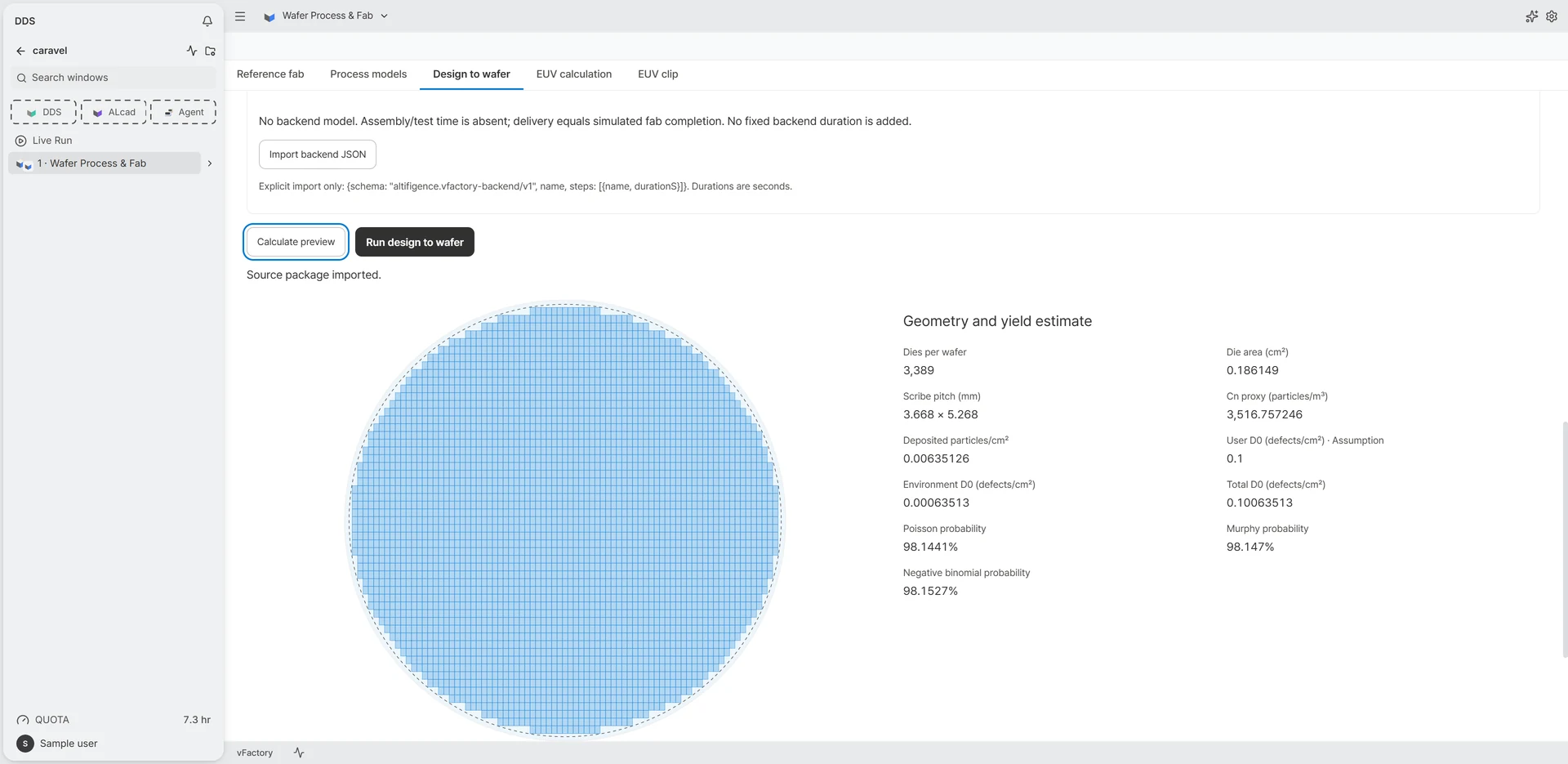Click the vFactory status bar label
Image resolution: width=1568 pixels, height=764 pixels.
pos(255,753)
